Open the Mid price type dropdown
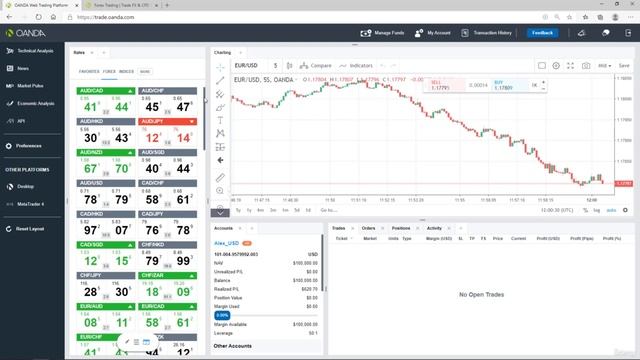The width and height of the screenshot is (640, 360). point(604,66)
